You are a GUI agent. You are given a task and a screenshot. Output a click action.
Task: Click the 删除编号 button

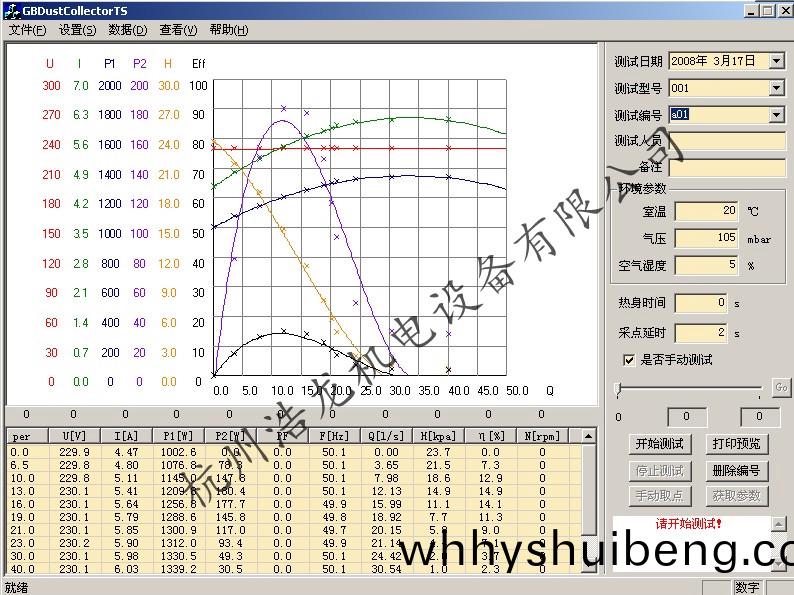(x=735, y=470)
